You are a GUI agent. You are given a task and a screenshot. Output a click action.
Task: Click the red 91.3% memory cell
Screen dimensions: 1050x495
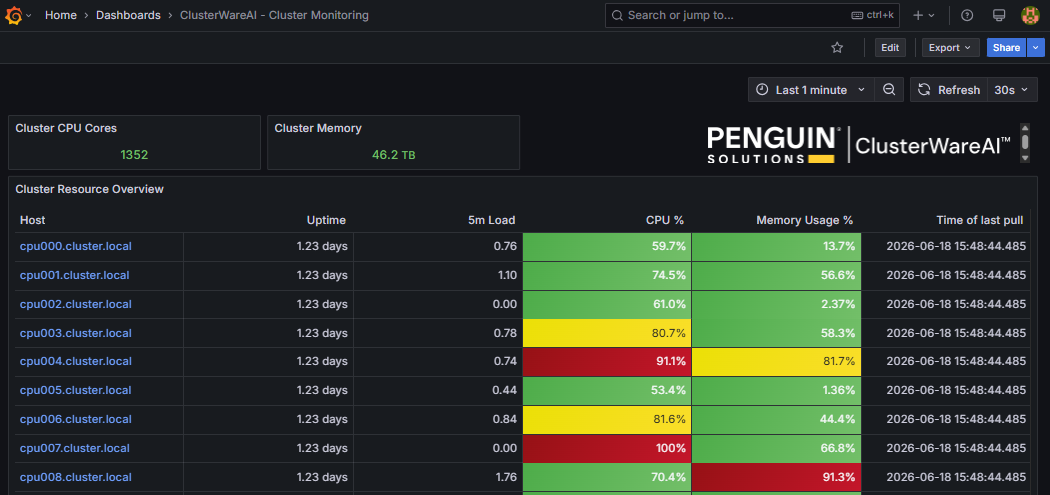pos(776,477)
